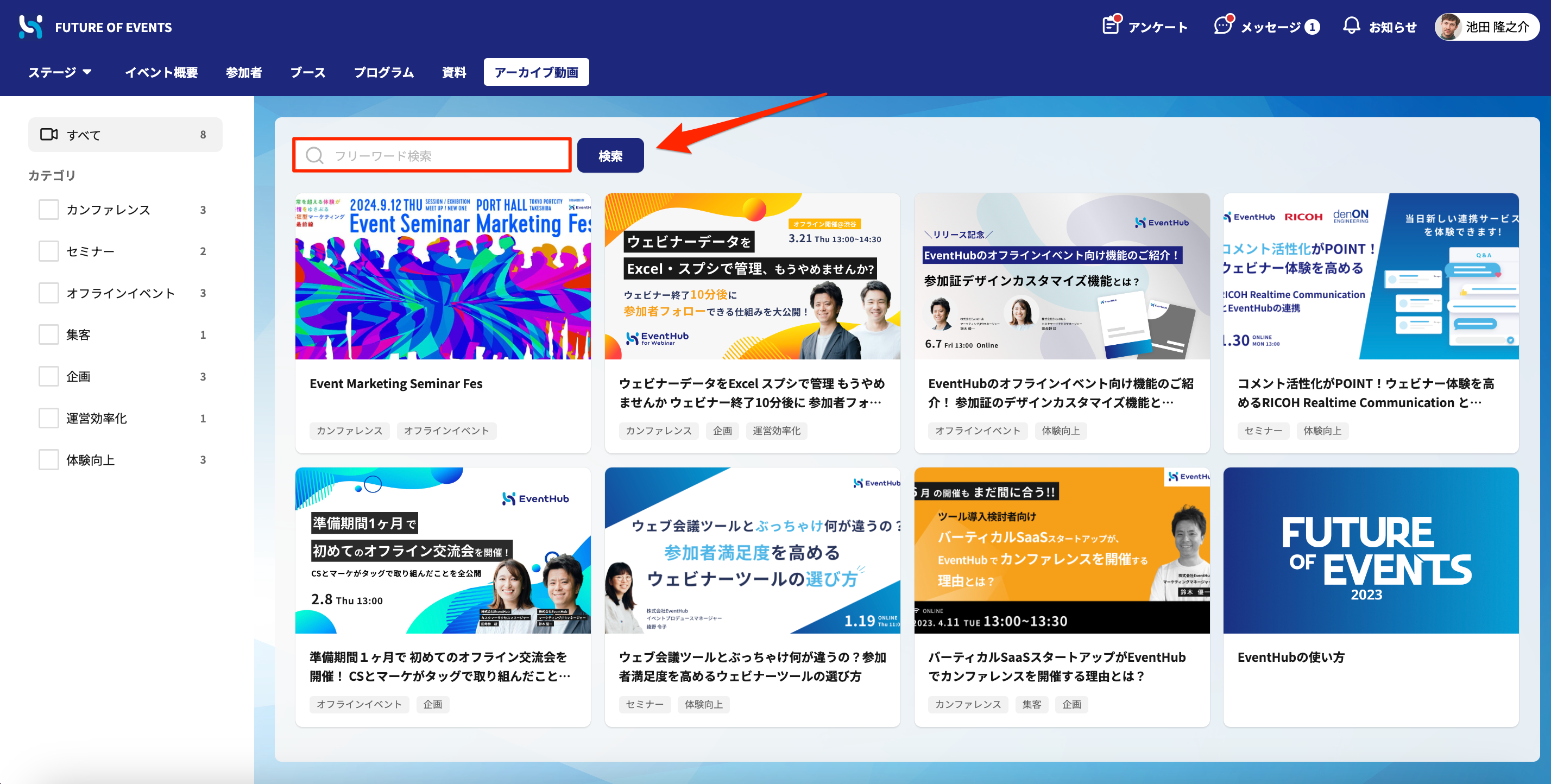The width and height of the screenshot is (1551, 784).
Task: Click the message count badge showing 1
Action: 1313,27
